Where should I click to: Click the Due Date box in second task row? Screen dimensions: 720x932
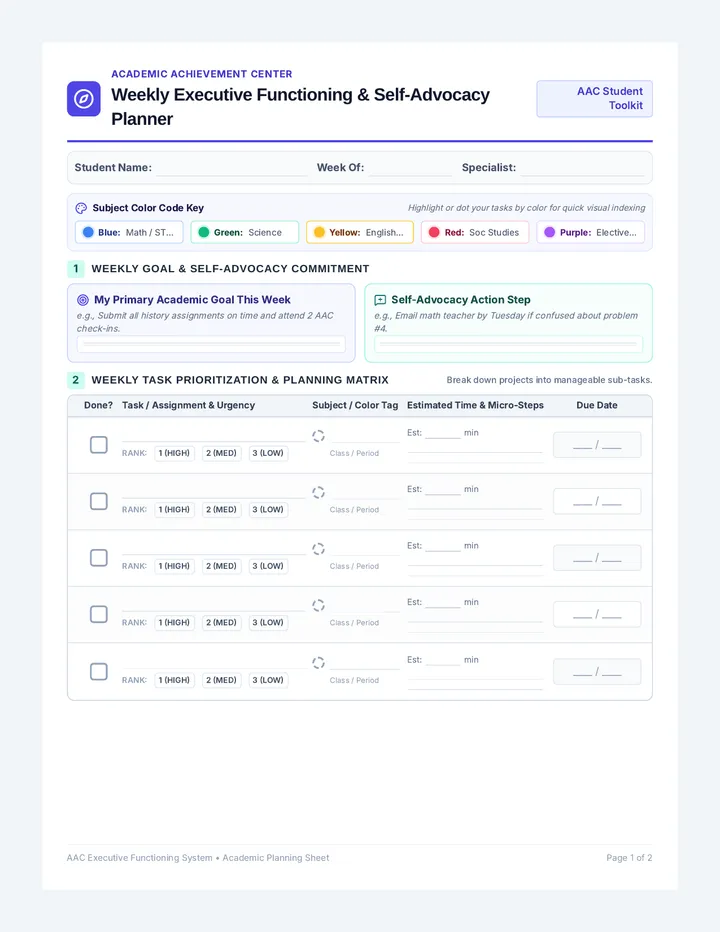597,501
